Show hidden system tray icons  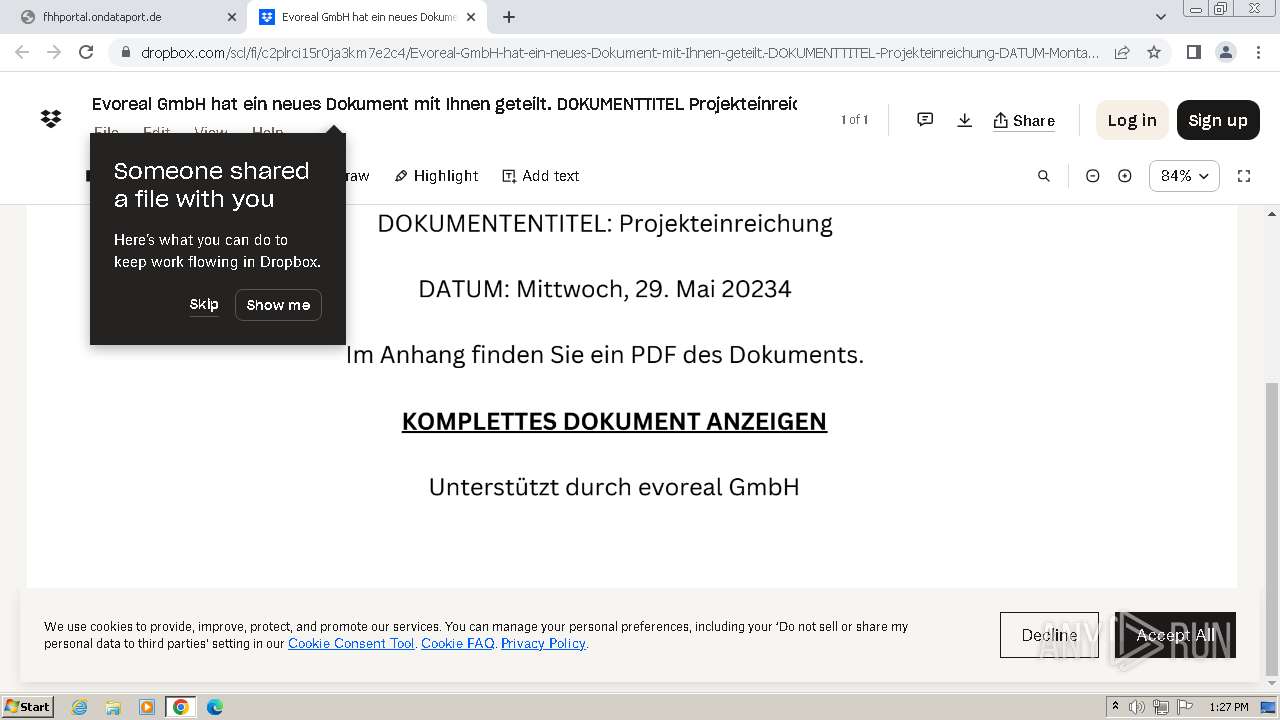pos(1116,707)
